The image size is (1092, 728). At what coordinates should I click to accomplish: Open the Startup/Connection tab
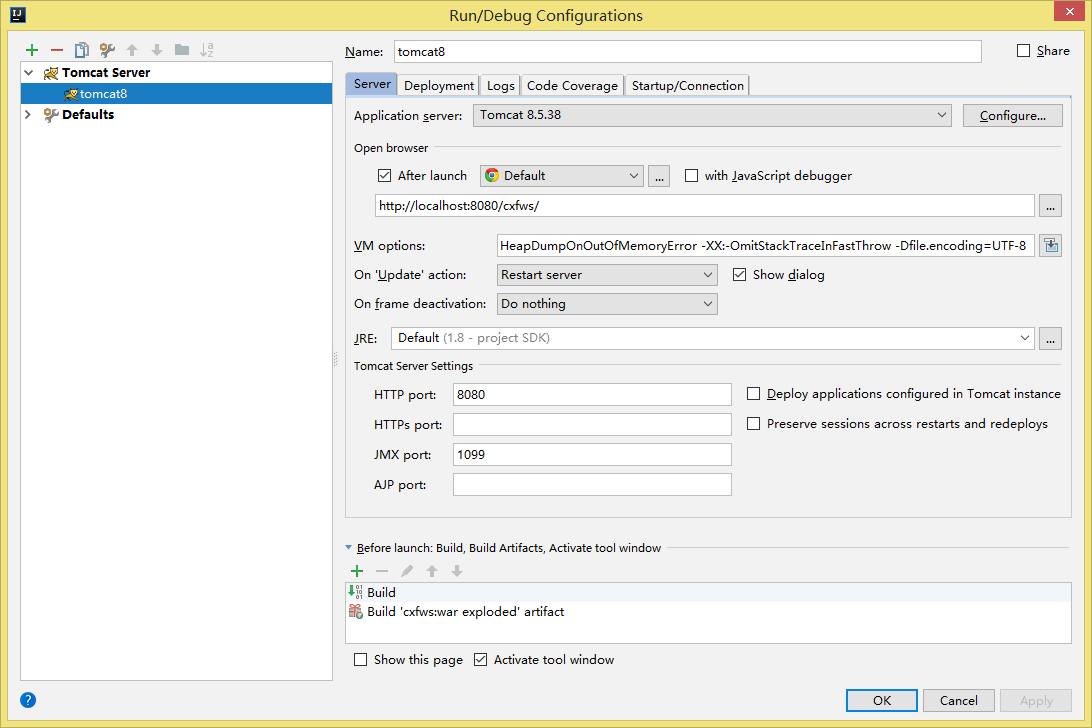[687, 85]
